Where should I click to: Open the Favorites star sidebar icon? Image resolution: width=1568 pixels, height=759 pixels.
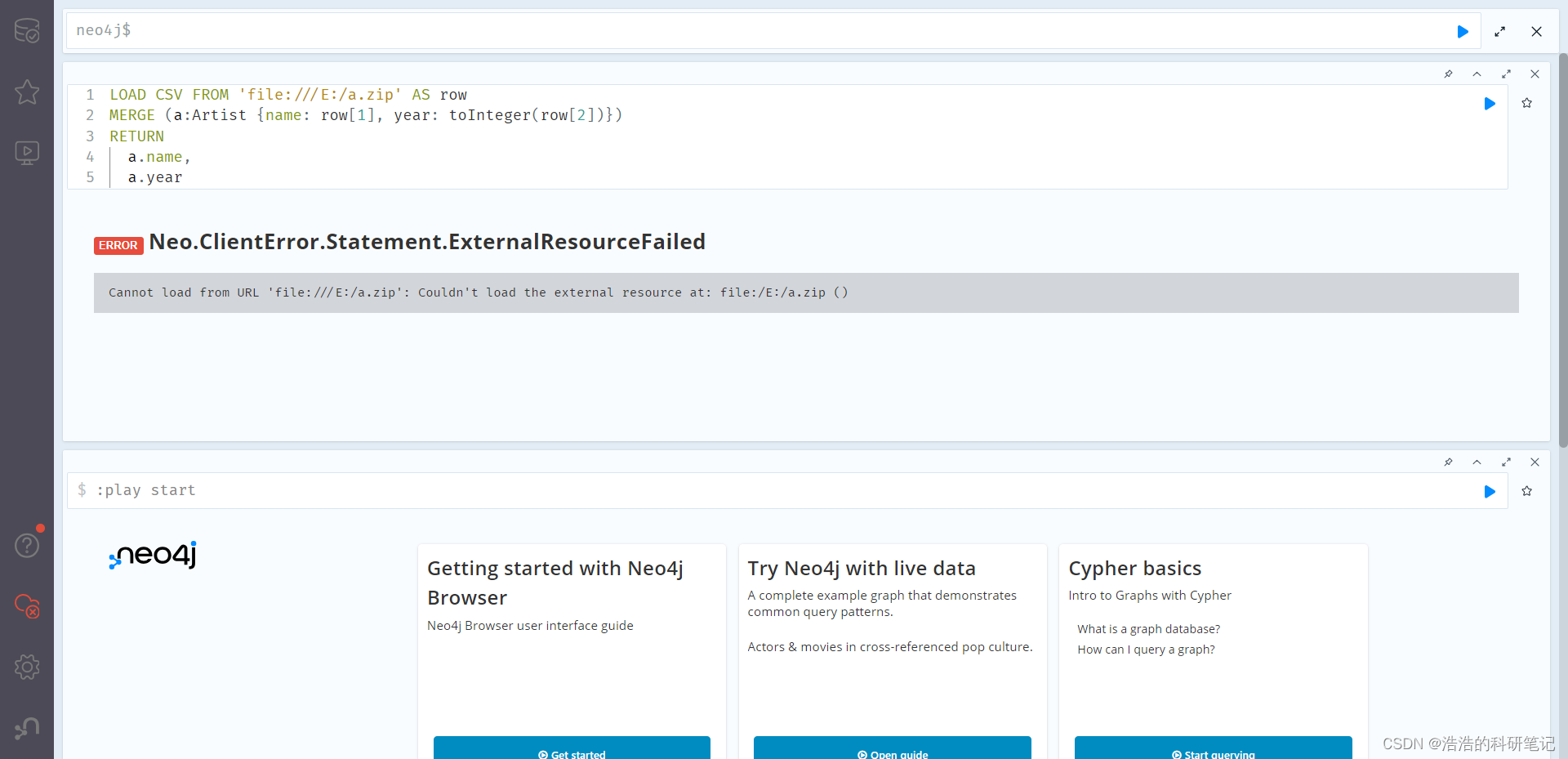27,92
